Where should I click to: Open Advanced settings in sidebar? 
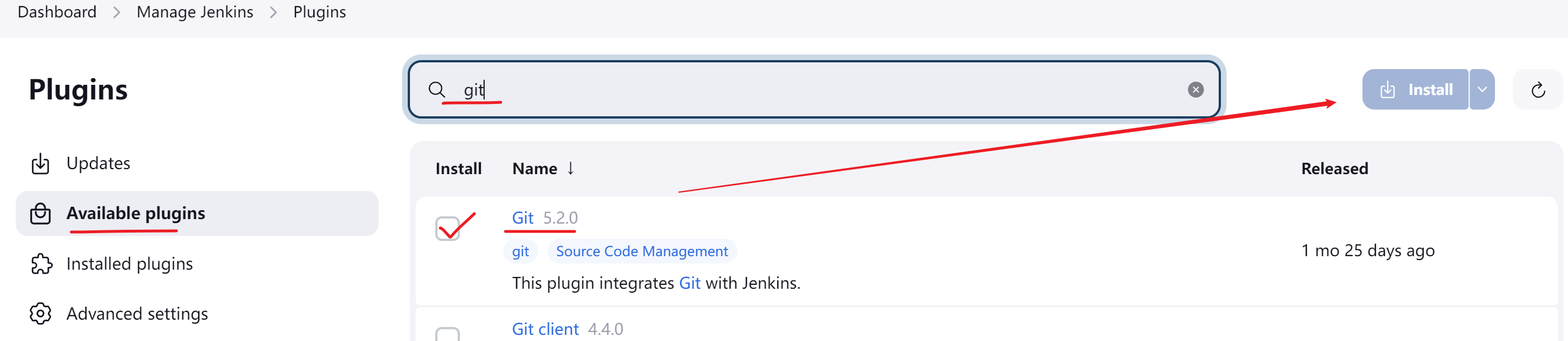(x=137, y=313)
